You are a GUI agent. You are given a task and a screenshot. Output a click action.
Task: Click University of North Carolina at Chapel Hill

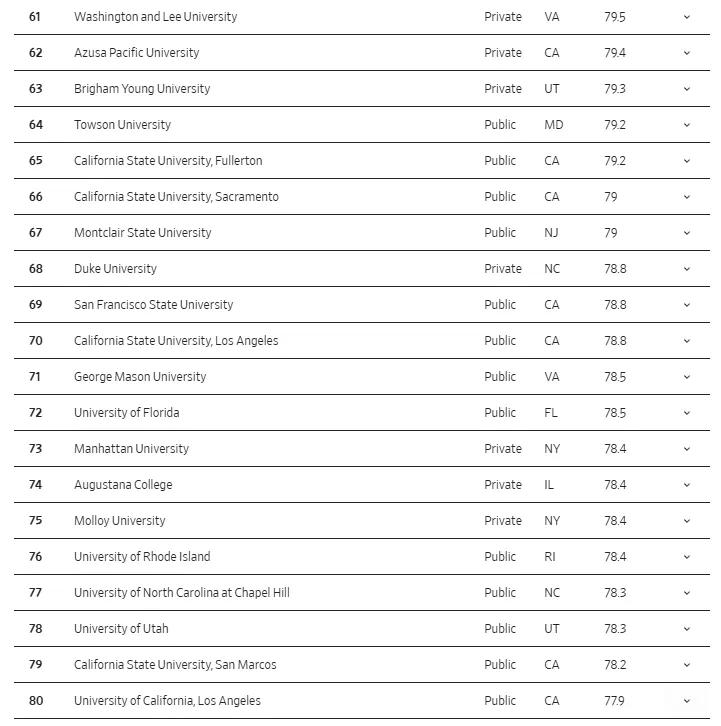tap(181, 593)
